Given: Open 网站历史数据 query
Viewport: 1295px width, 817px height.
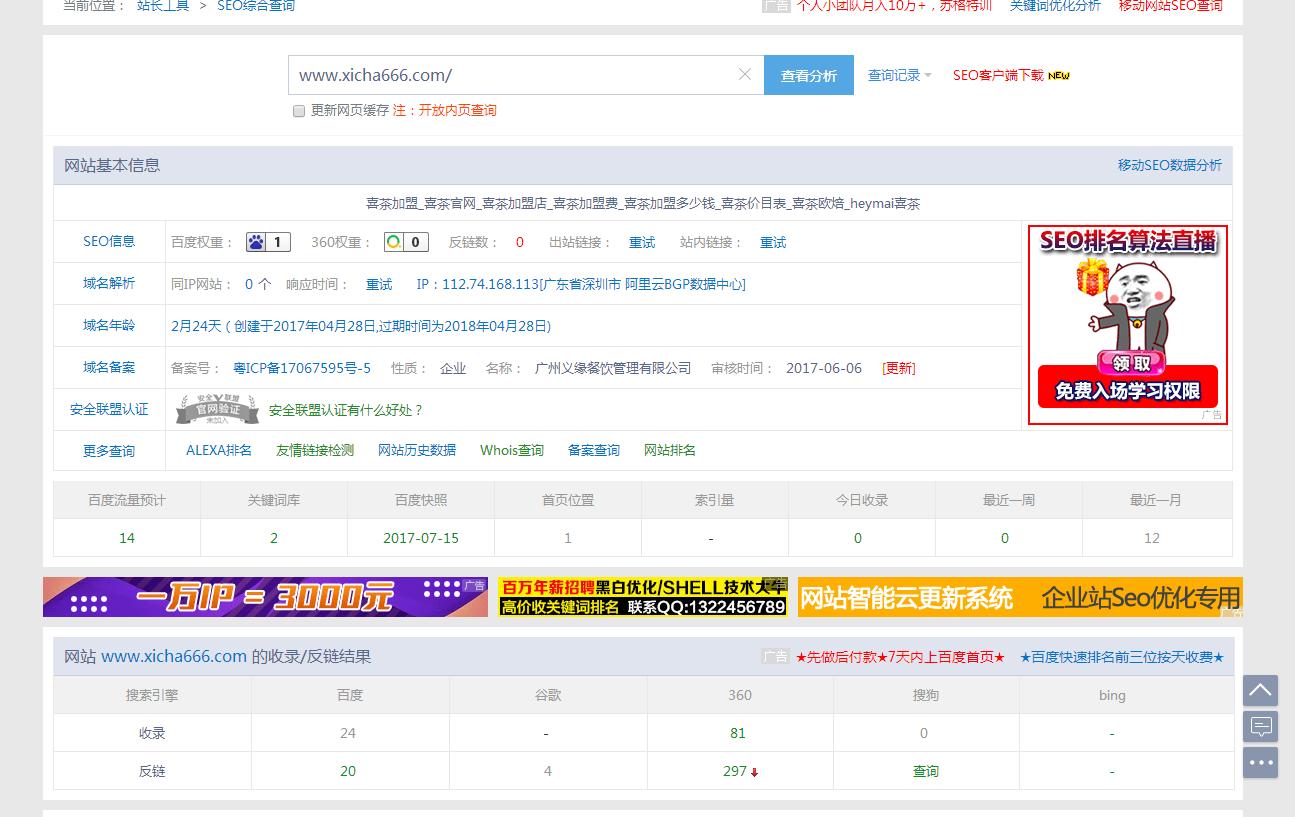Looking at the screenshot, I should coord(417,450).
